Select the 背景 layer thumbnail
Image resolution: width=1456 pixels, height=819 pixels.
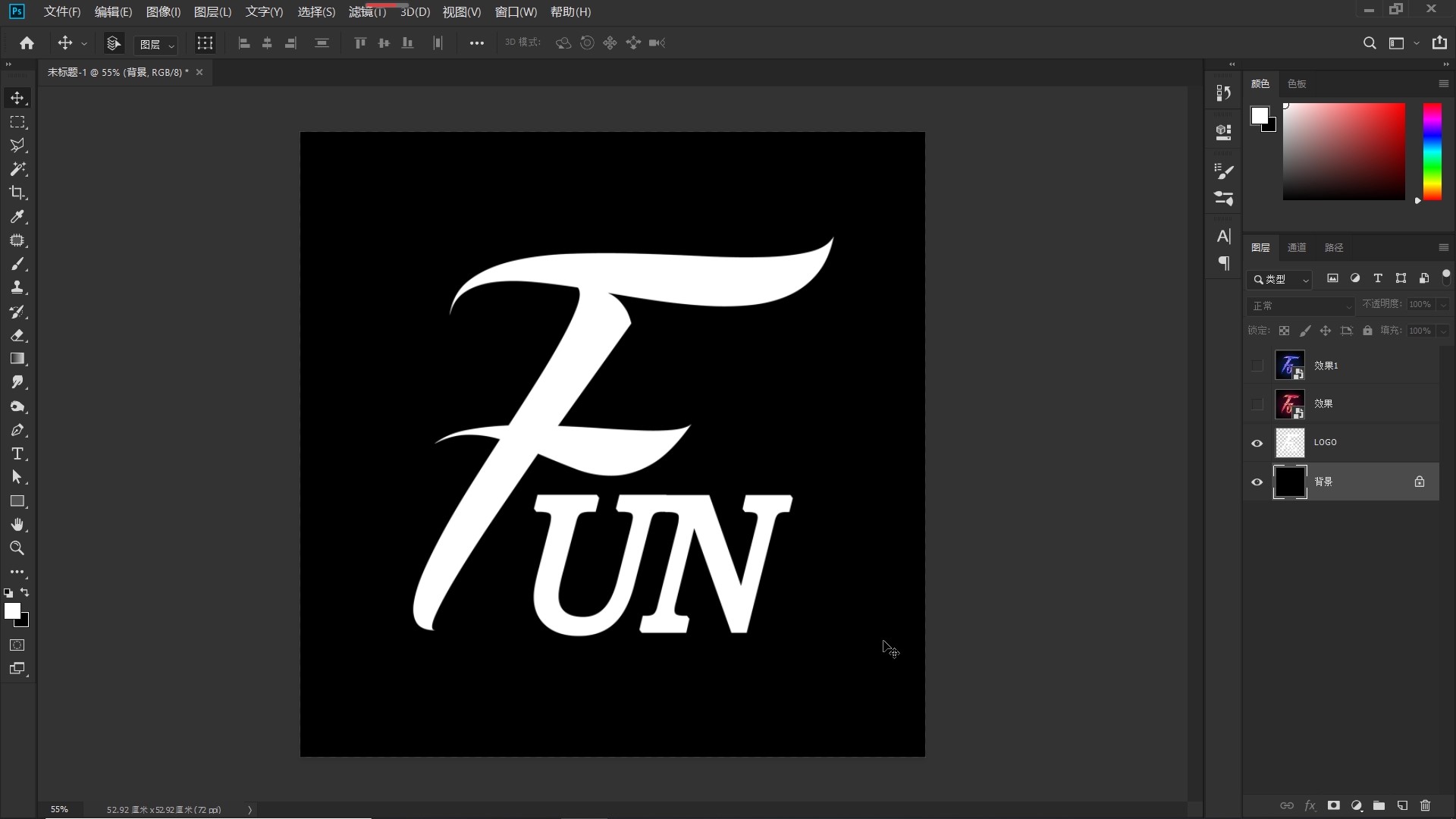[1289, 482]
